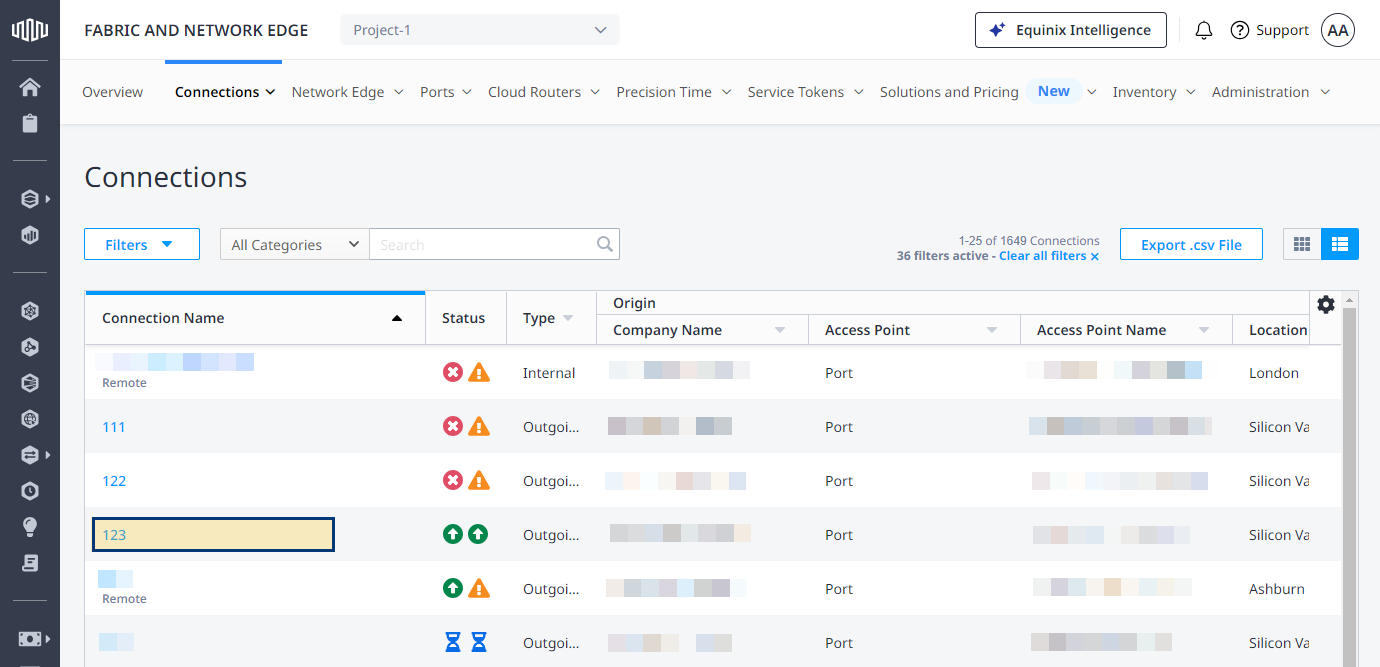The height and width of the screenshot is (667, 1380).
Task: Expand the Precision Time menu chevron
Action: click(x=726, y=92)
